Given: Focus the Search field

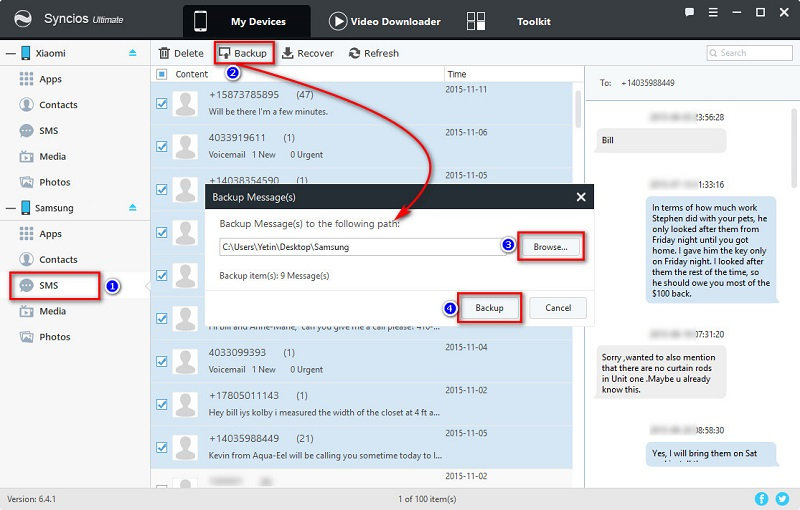Looking at the screenshot, I should [x=749, y=53].
